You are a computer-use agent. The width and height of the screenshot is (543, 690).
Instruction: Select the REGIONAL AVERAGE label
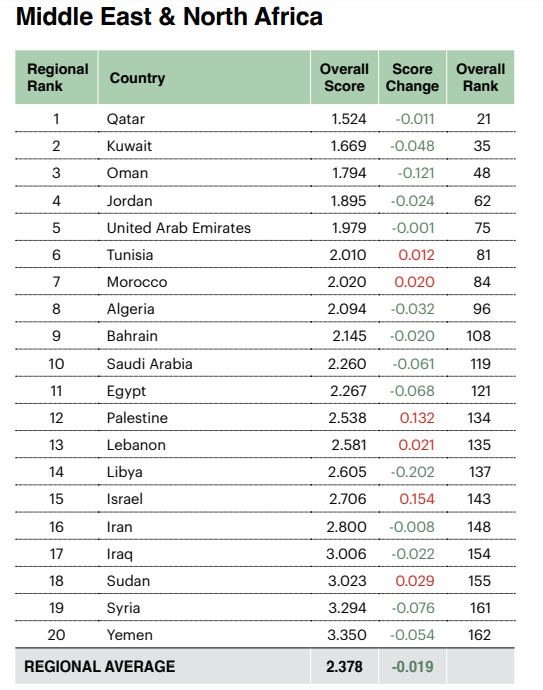point(99,666)
